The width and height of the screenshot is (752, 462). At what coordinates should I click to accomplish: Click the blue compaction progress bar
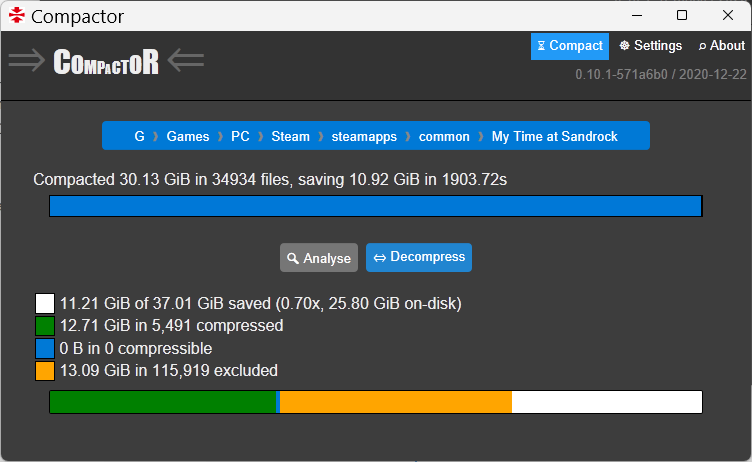pos(375,206)
